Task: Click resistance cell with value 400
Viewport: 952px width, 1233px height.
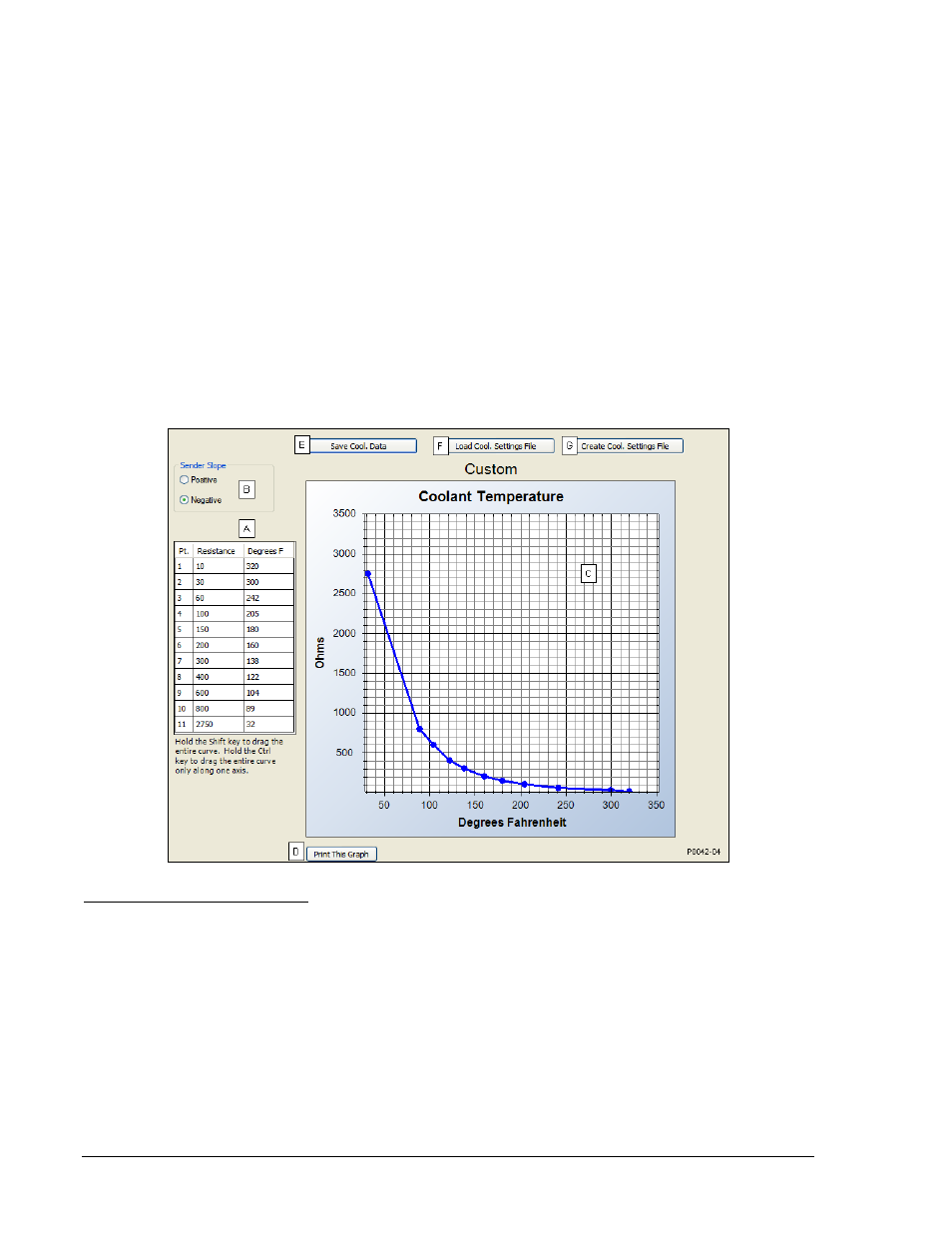Action: point(218,677)
